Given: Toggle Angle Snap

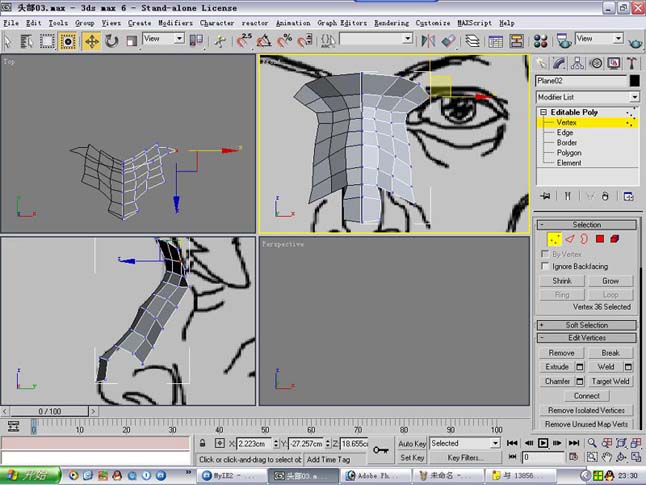Looking at the screenshot, I should pyautogui.click(x=264, y=41).
